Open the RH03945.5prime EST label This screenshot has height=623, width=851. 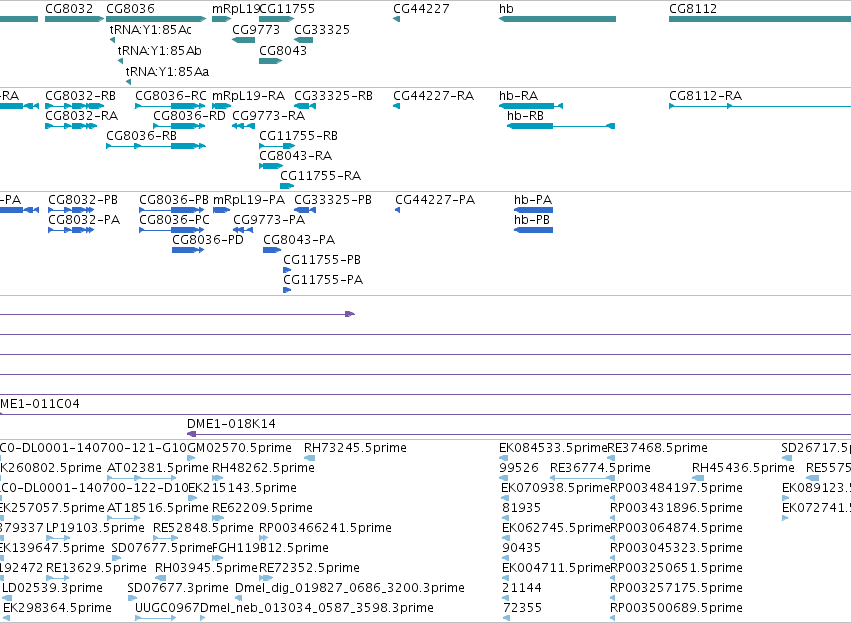[x=206, y=568]
